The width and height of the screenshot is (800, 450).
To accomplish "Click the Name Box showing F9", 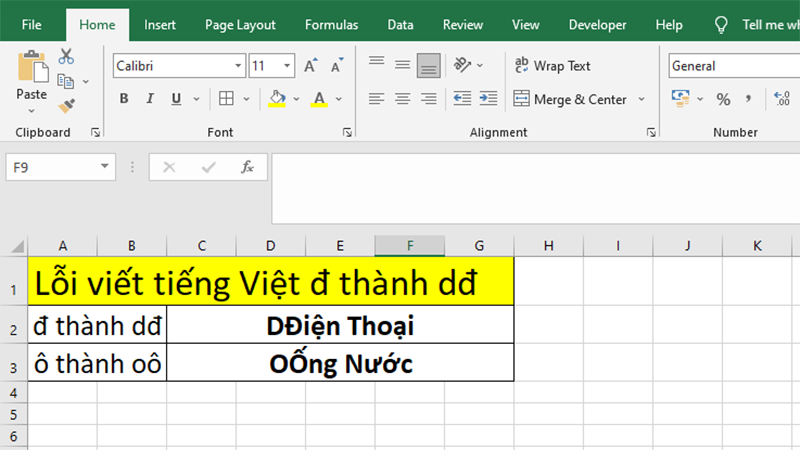I will [x=50, y=167].
